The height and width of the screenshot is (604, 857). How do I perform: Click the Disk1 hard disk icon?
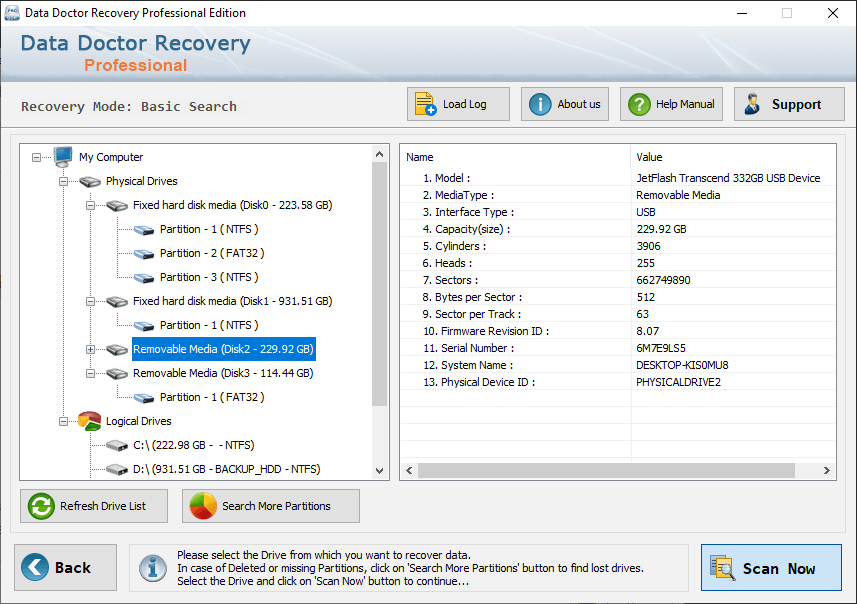coord(117,302)
